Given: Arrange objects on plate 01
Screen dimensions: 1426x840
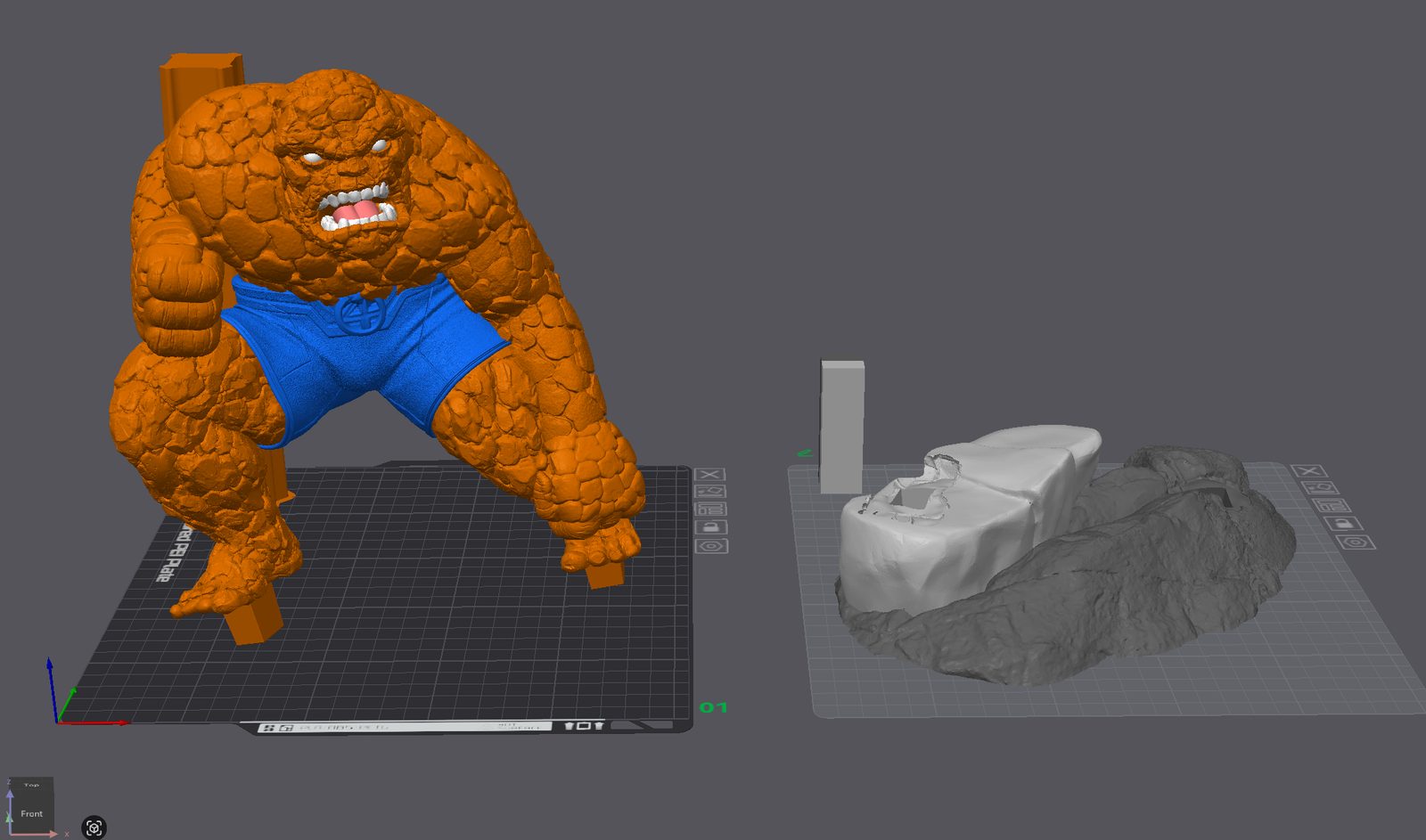Looking at the screenshot, I should (710, 510).
